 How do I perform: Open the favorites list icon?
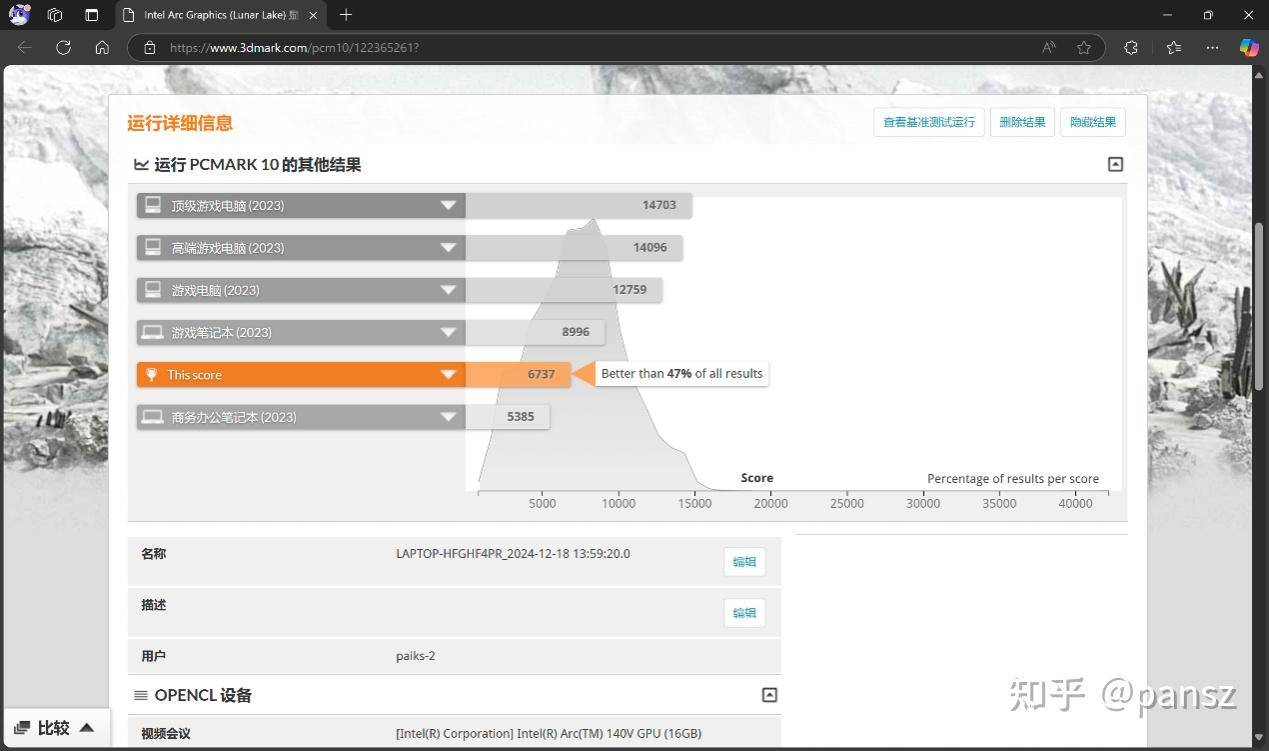(1174, 47)
